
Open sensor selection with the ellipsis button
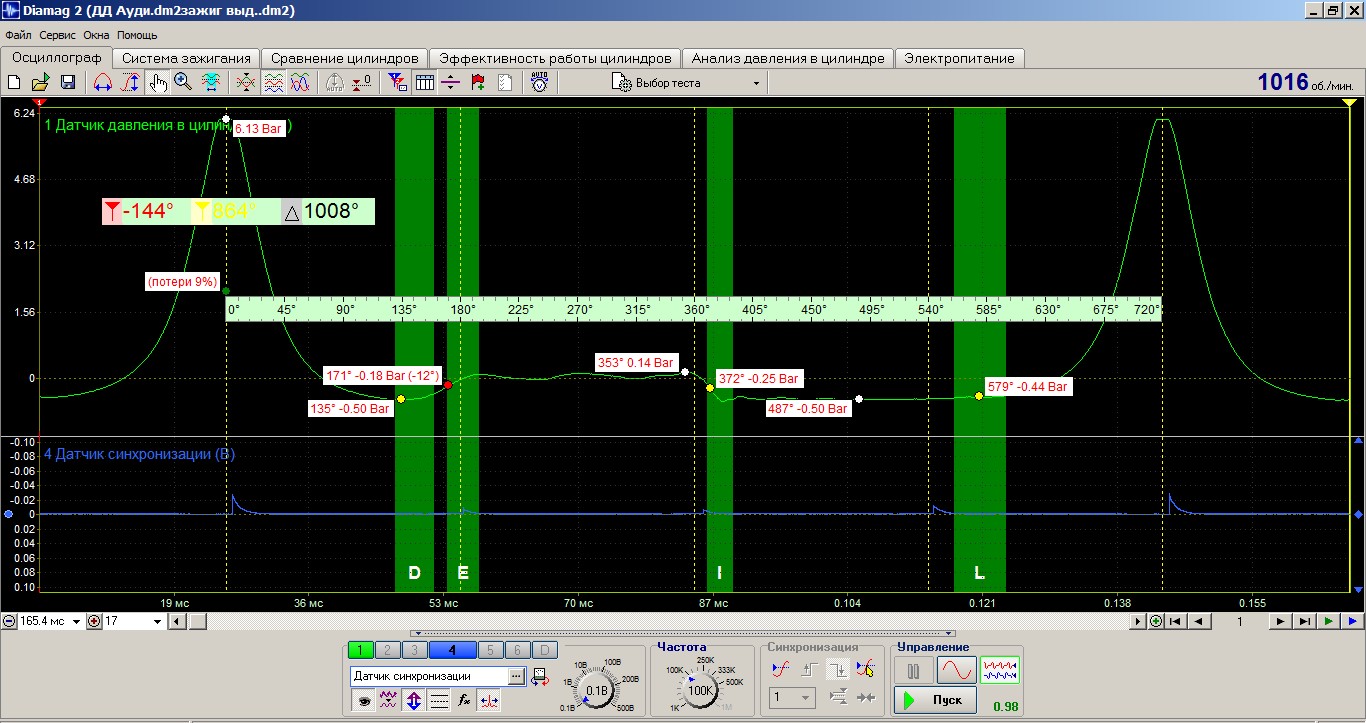coord(516,677)
